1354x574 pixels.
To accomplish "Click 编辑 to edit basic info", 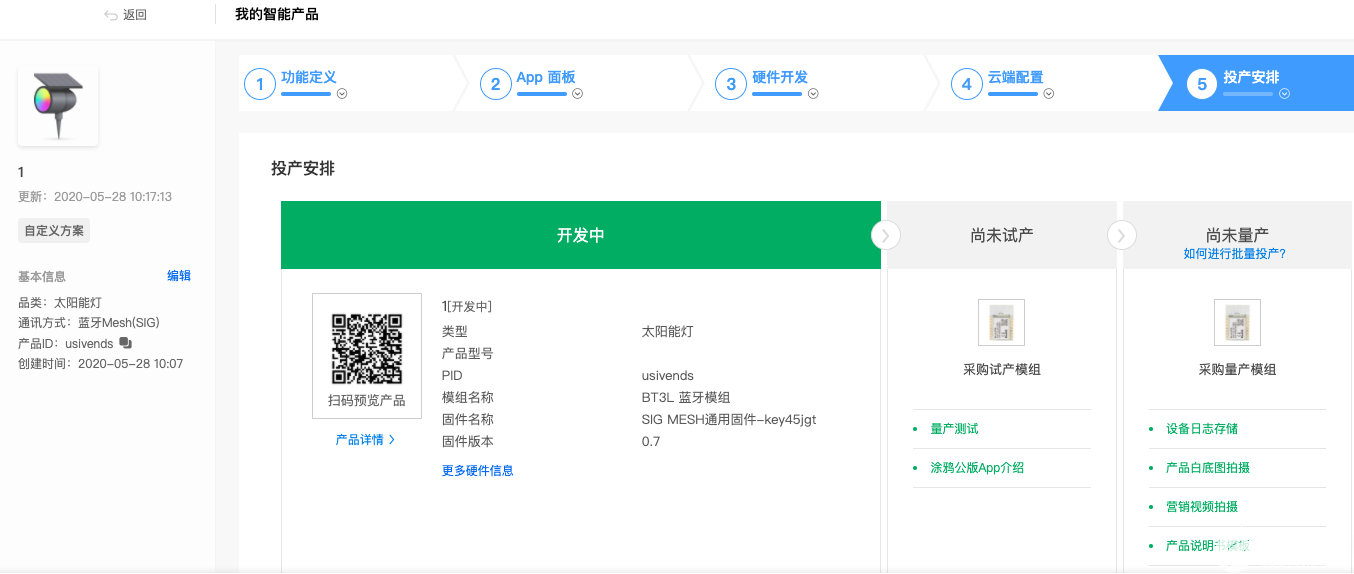I will click(x=179, y=276).
